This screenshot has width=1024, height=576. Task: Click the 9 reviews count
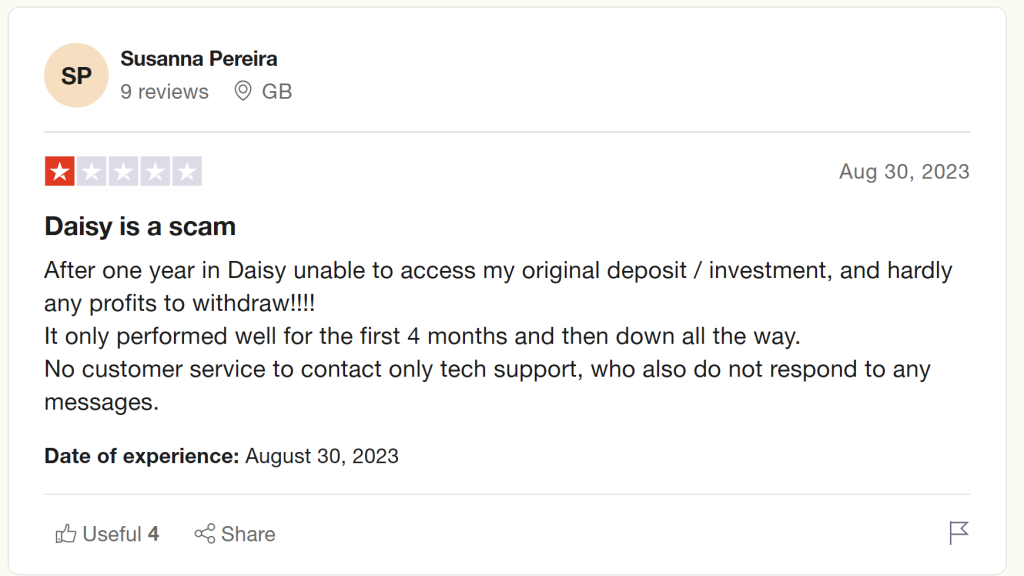click(165, 91)
